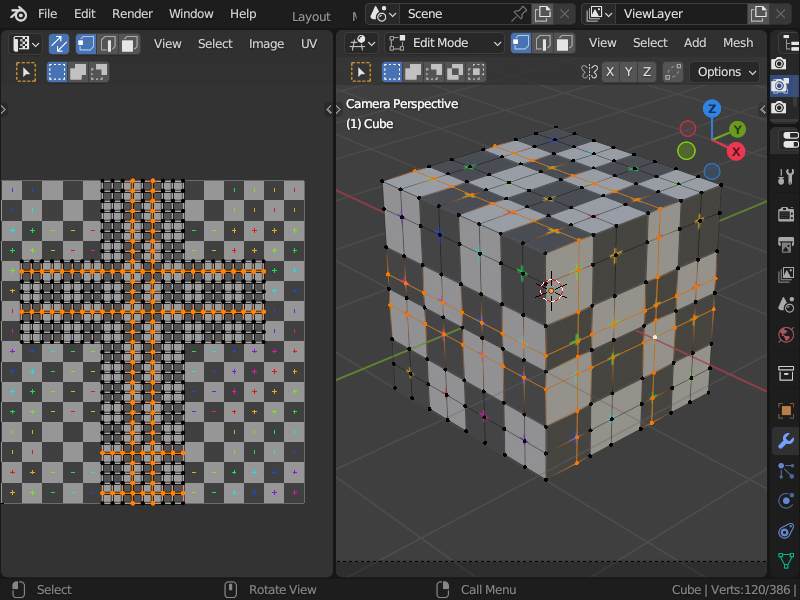Open the Edit Mode dropdown
The image size is (800, 600).
tap(444, 43)
